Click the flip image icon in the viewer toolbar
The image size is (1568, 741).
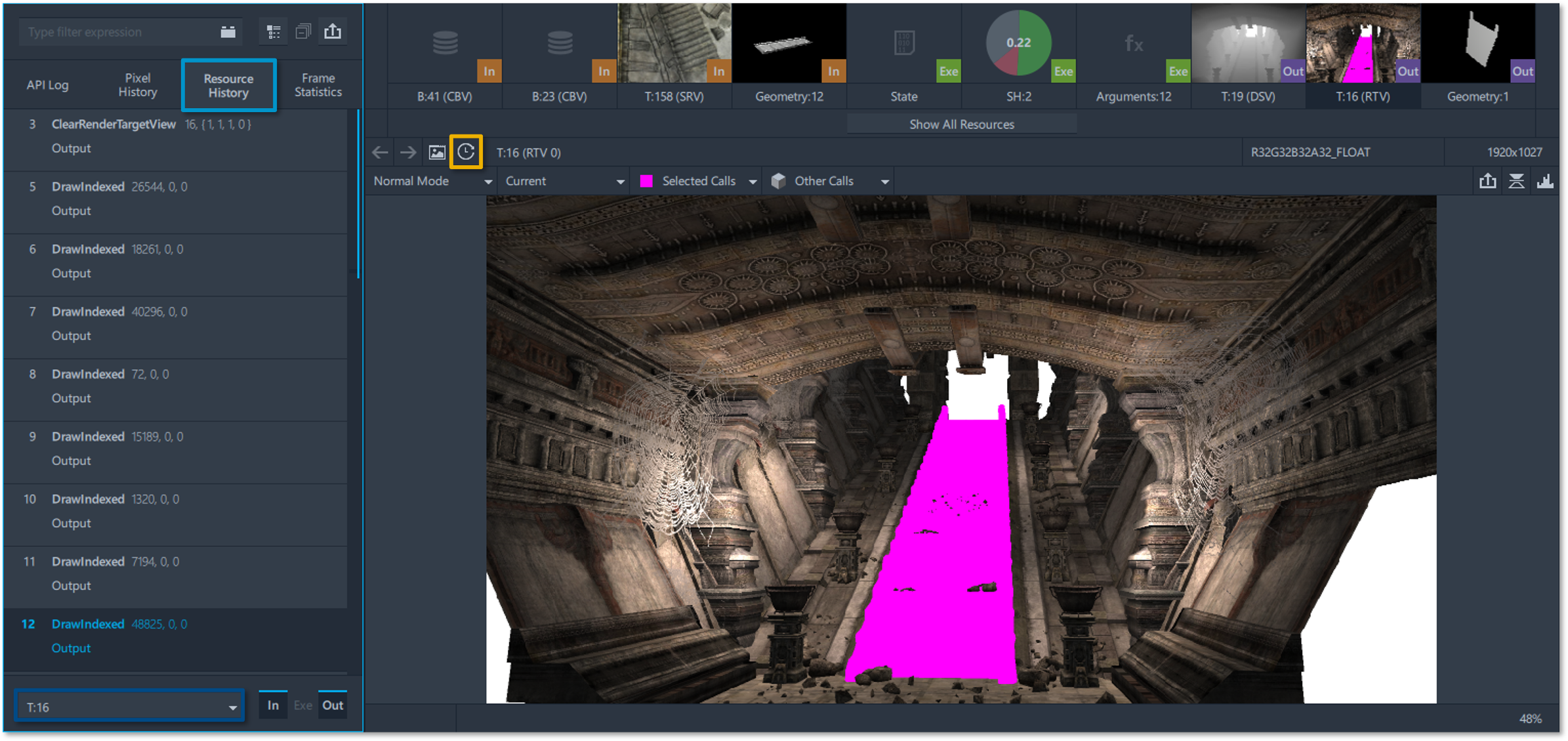click(x=1516, y=181)
